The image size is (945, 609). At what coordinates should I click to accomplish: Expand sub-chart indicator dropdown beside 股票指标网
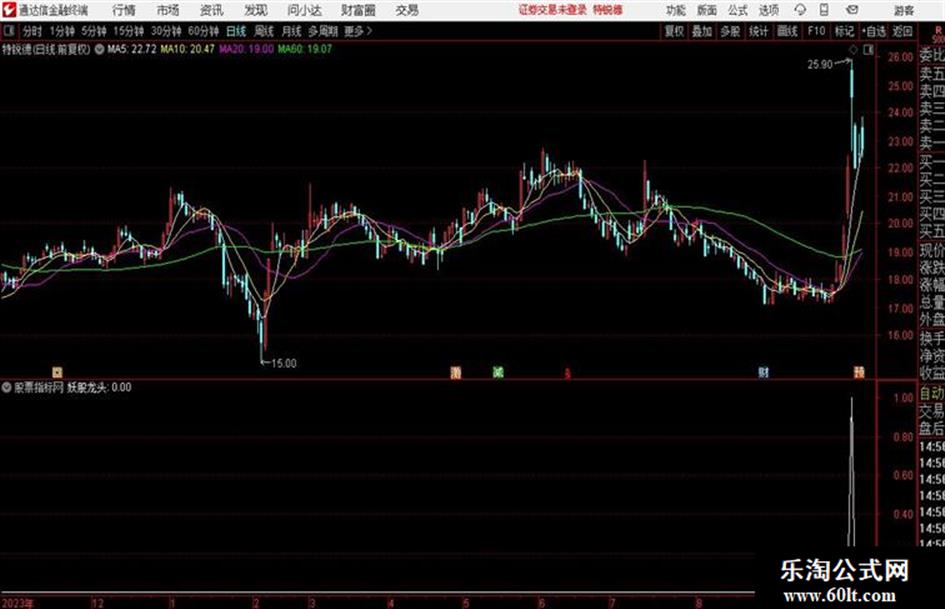tap(7, 388)
